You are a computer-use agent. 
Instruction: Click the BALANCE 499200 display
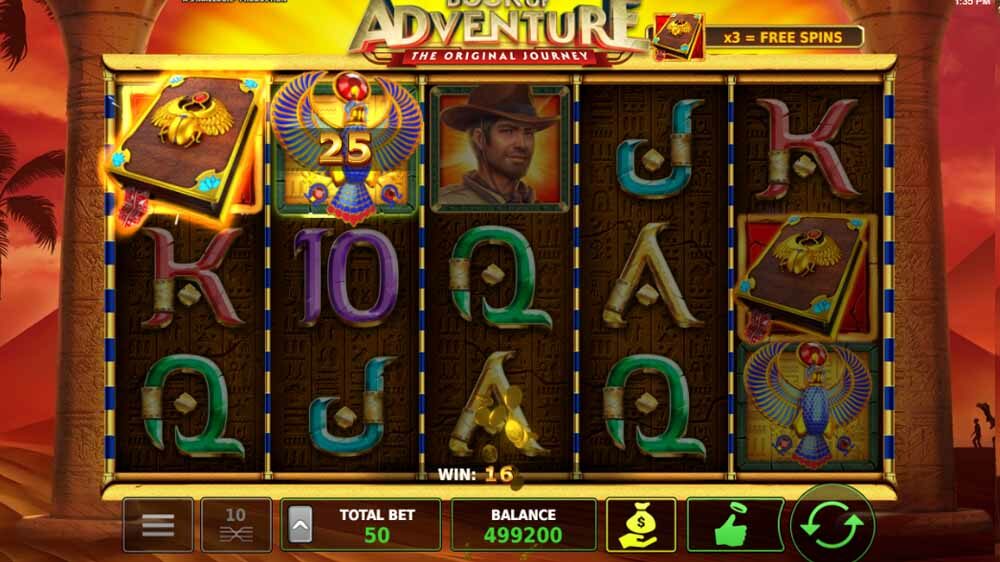tap(524, 524)
